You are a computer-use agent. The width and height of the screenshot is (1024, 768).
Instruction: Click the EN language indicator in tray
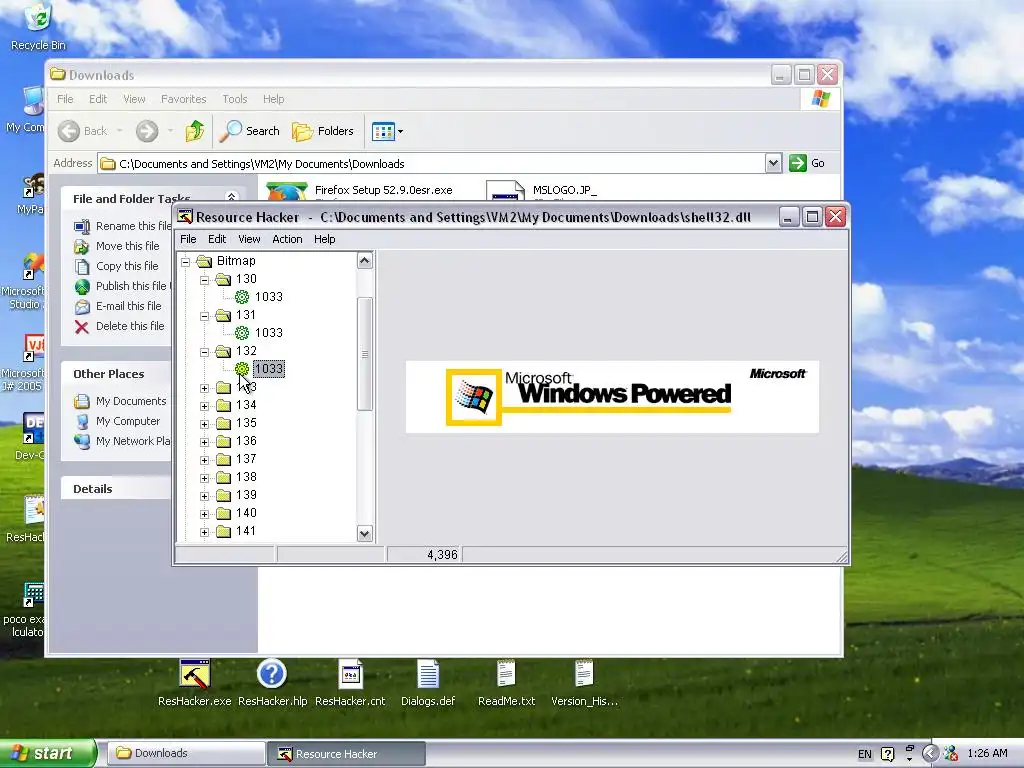[x=865, y=754]
